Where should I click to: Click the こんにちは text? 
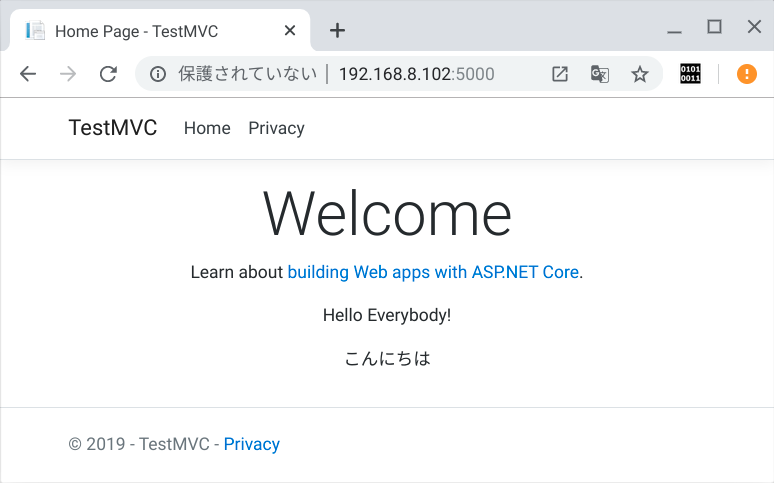(387, 359)
